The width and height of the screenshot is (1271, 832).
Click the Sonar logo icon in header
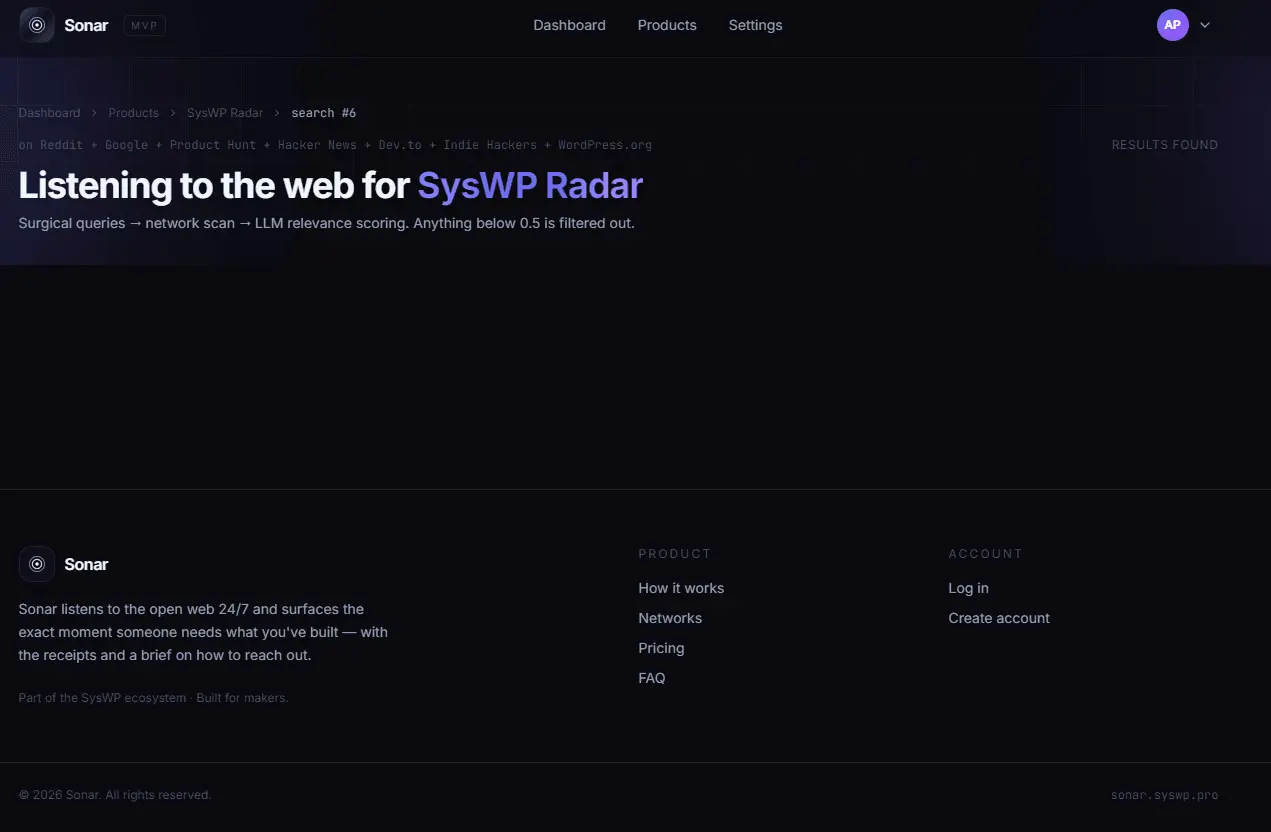pos(37,25)
